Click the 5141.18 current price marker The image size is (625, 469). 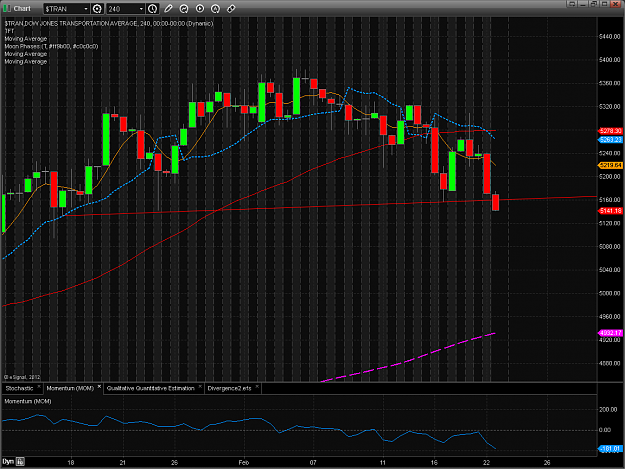point(610,211)
